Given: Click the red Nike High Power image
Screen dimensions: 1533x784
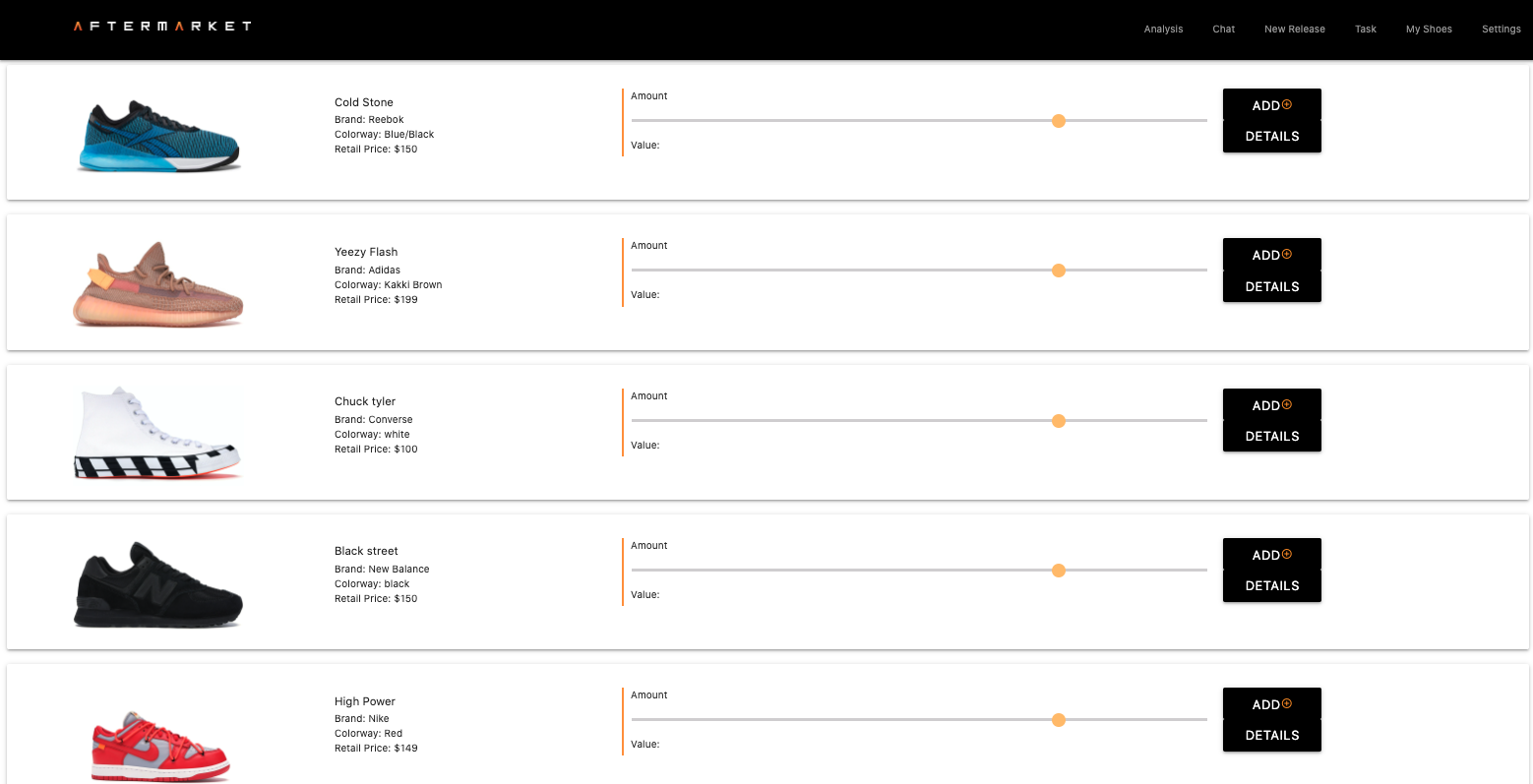Looking at the screenshot, I should coord(159,745).
